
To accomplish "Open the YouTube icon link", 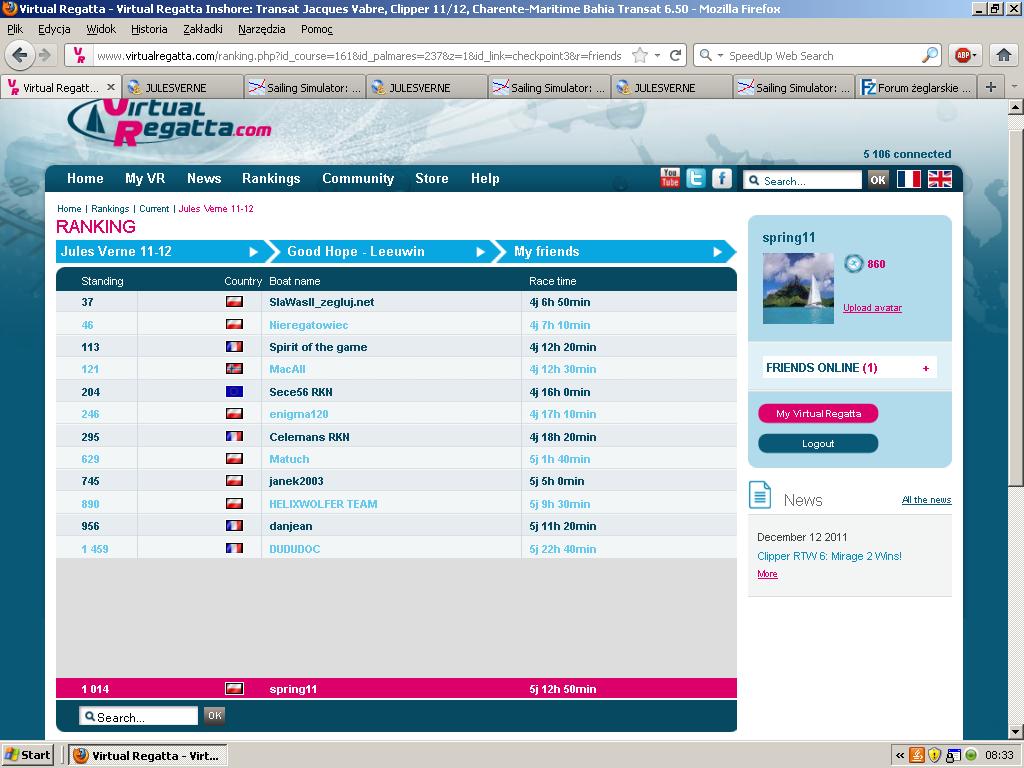I will click(x=670, y=178).
